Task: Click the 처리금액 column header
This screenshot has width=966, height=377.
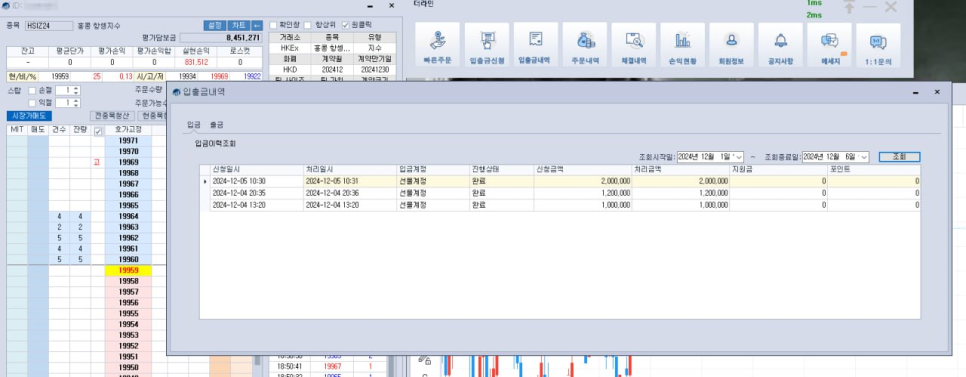Action: pos(681,169)
